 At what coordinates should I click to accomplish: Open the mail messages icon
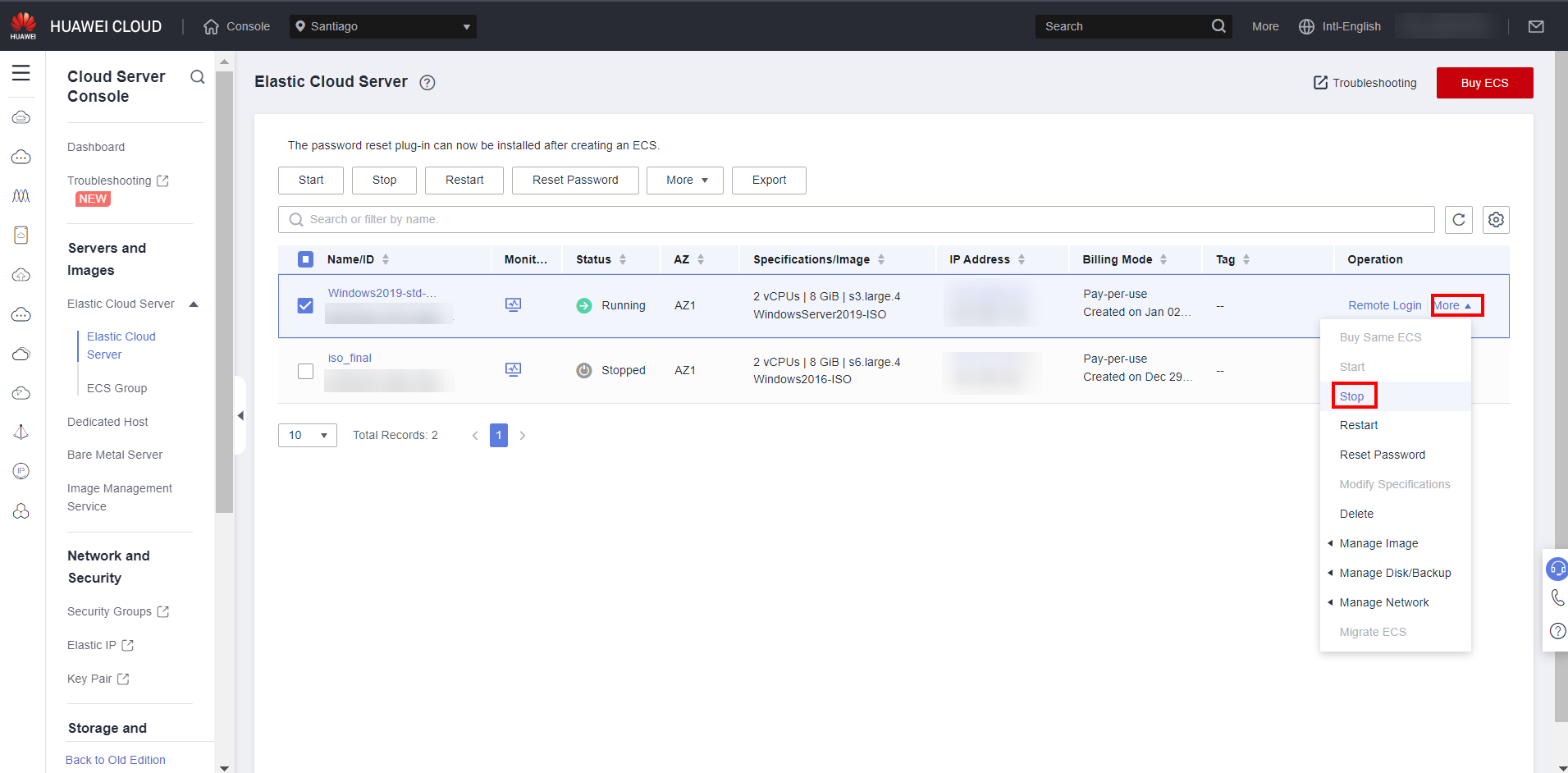tap(1536, 26)
